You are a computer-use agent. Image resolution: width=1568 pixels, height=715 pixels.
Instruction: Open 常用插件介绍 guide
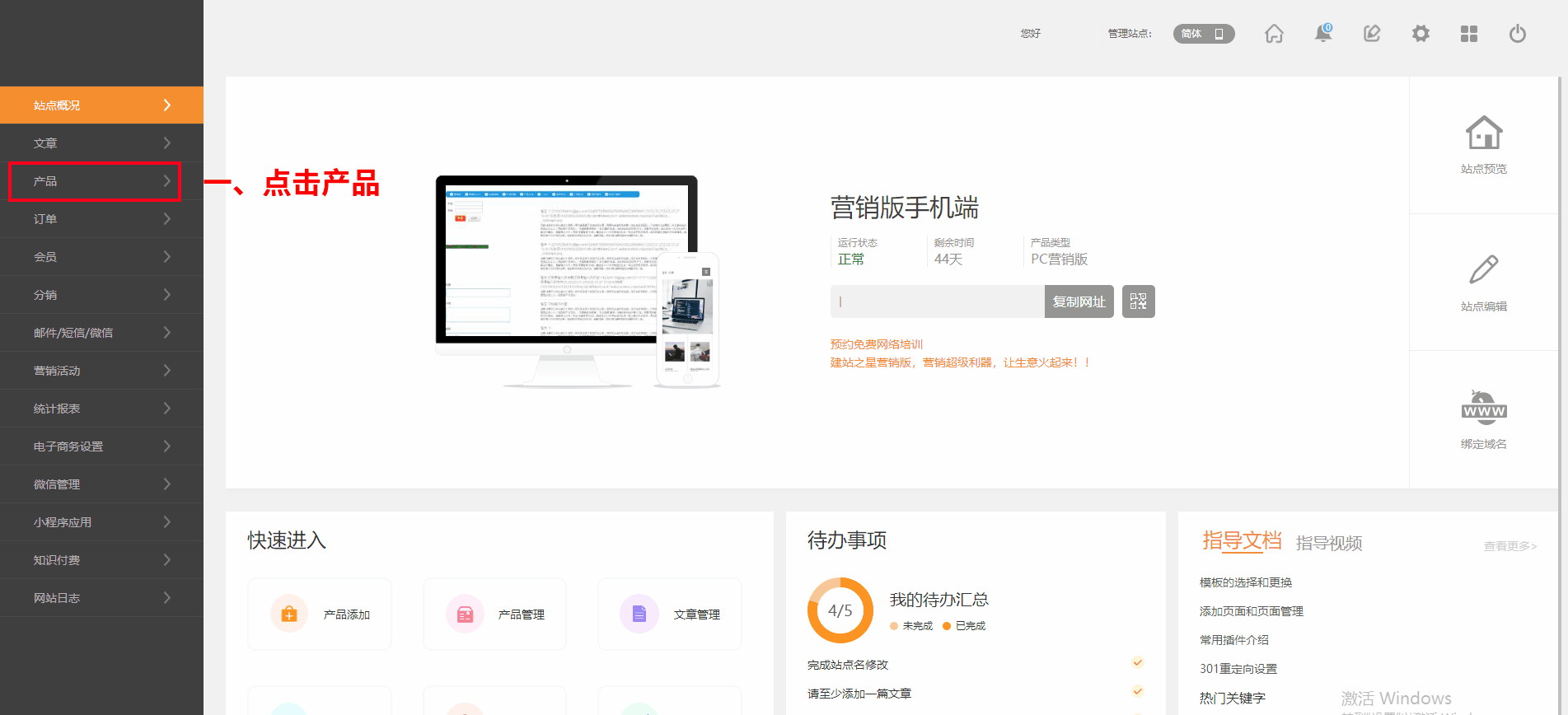1234,640
